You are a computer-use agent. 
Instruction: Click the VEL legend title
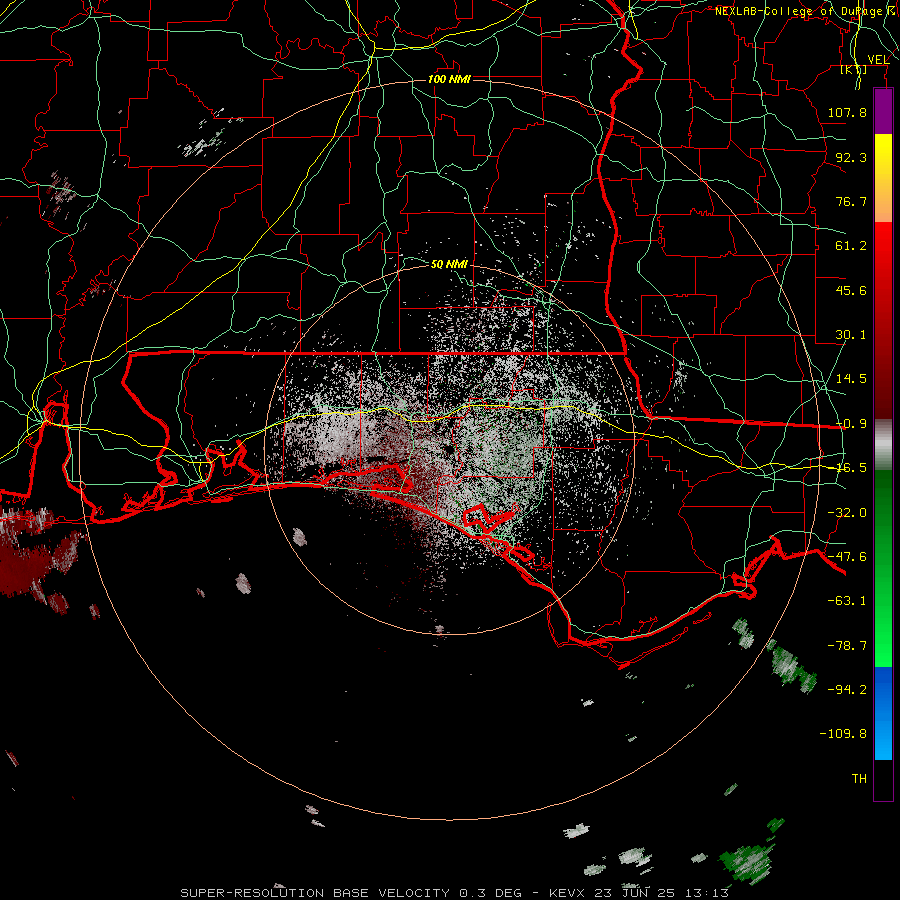tap(878, 60)
